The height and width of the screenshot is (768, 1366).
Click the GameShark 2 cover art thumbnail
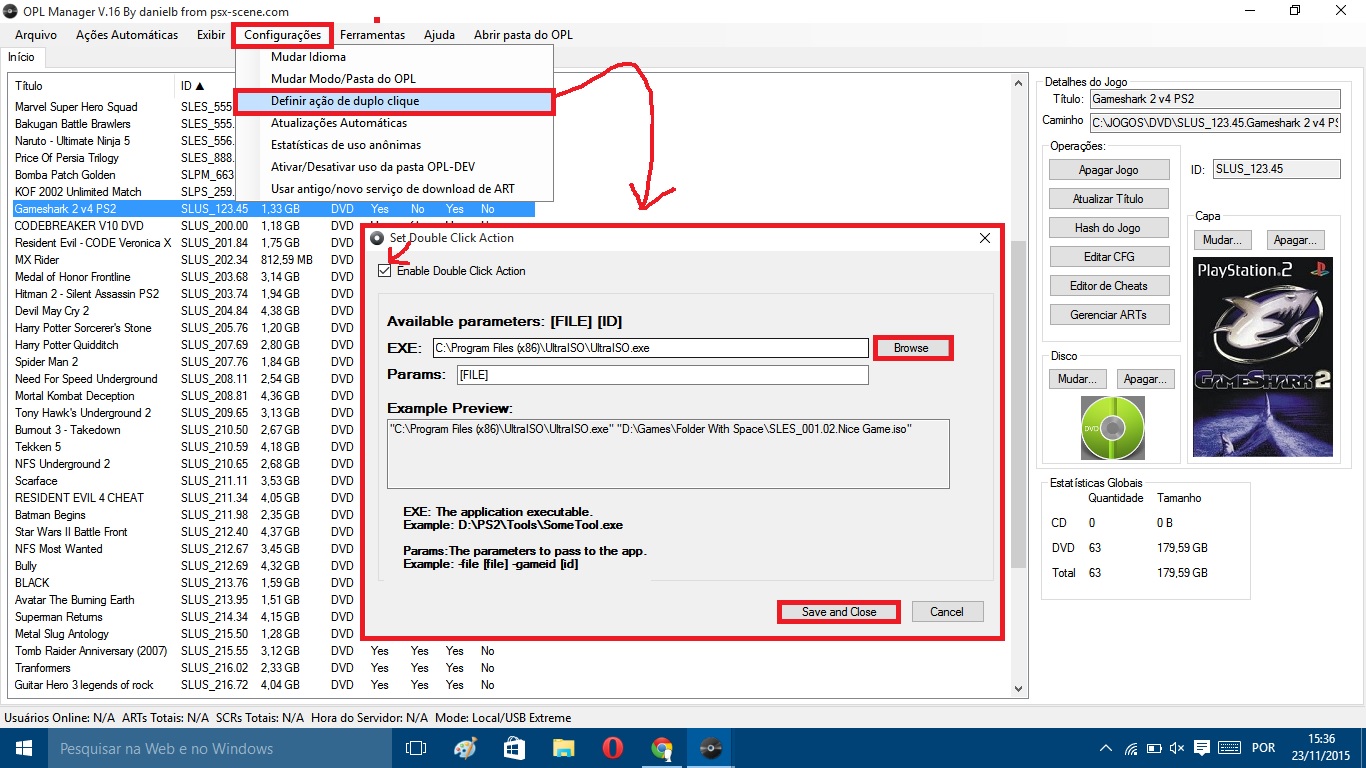pos(1265,357)
